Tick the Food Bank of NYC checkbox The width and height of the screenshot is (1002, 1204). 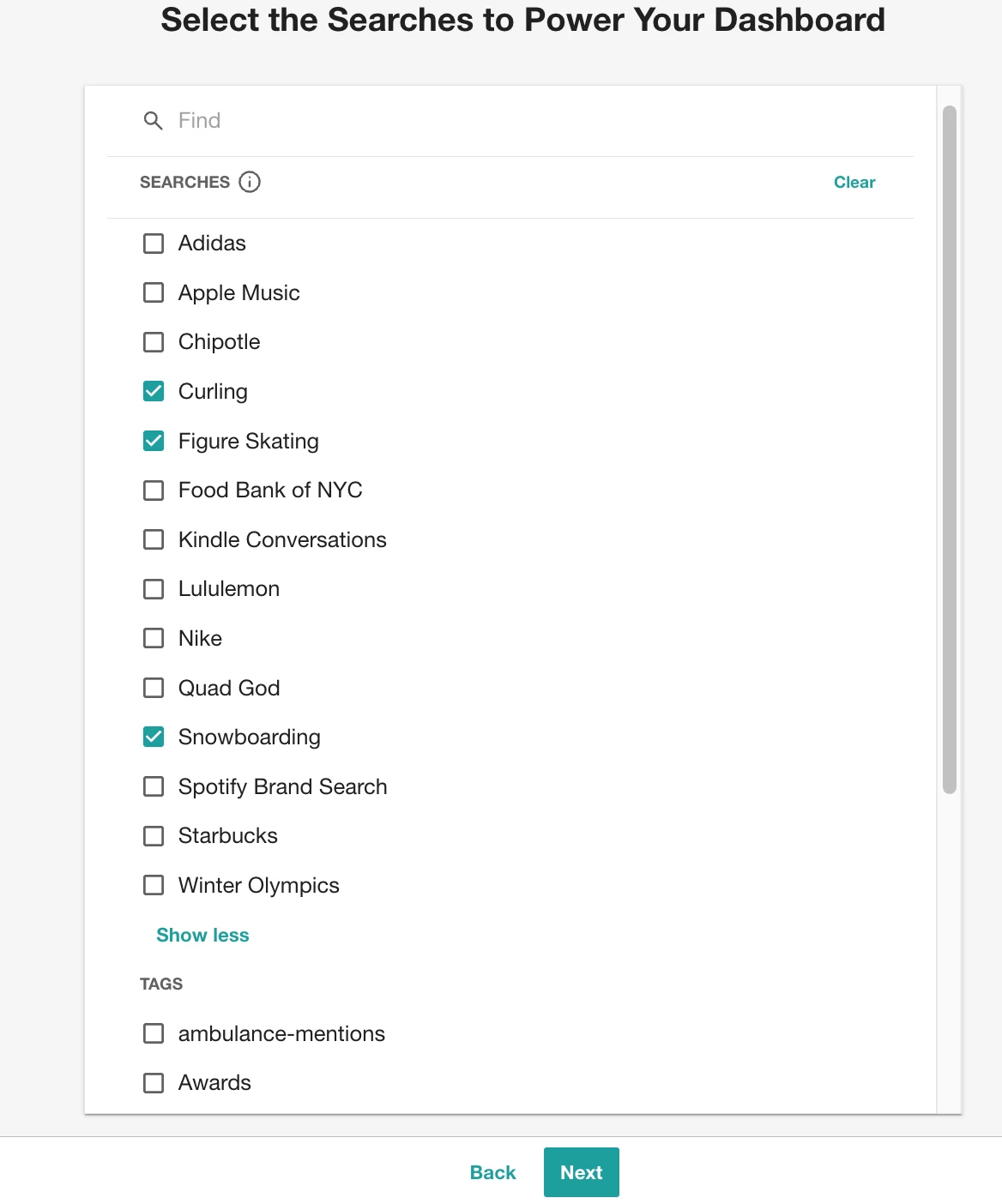tap(154, 491)
